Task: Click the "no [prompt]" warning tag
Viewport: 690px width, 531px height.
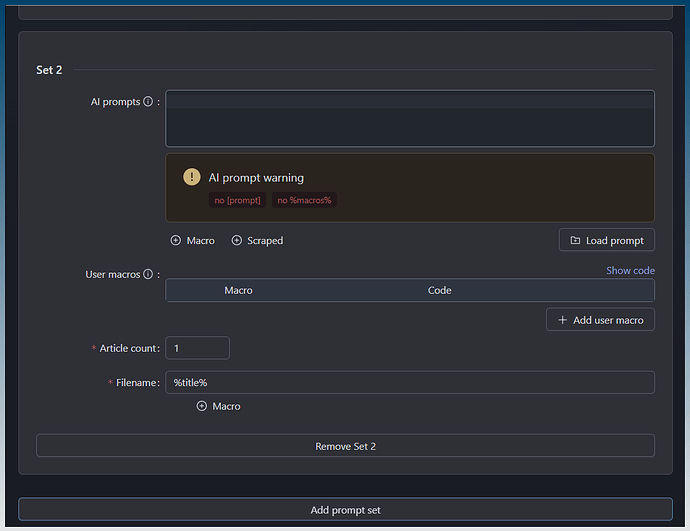Action: tap(237, 200)
